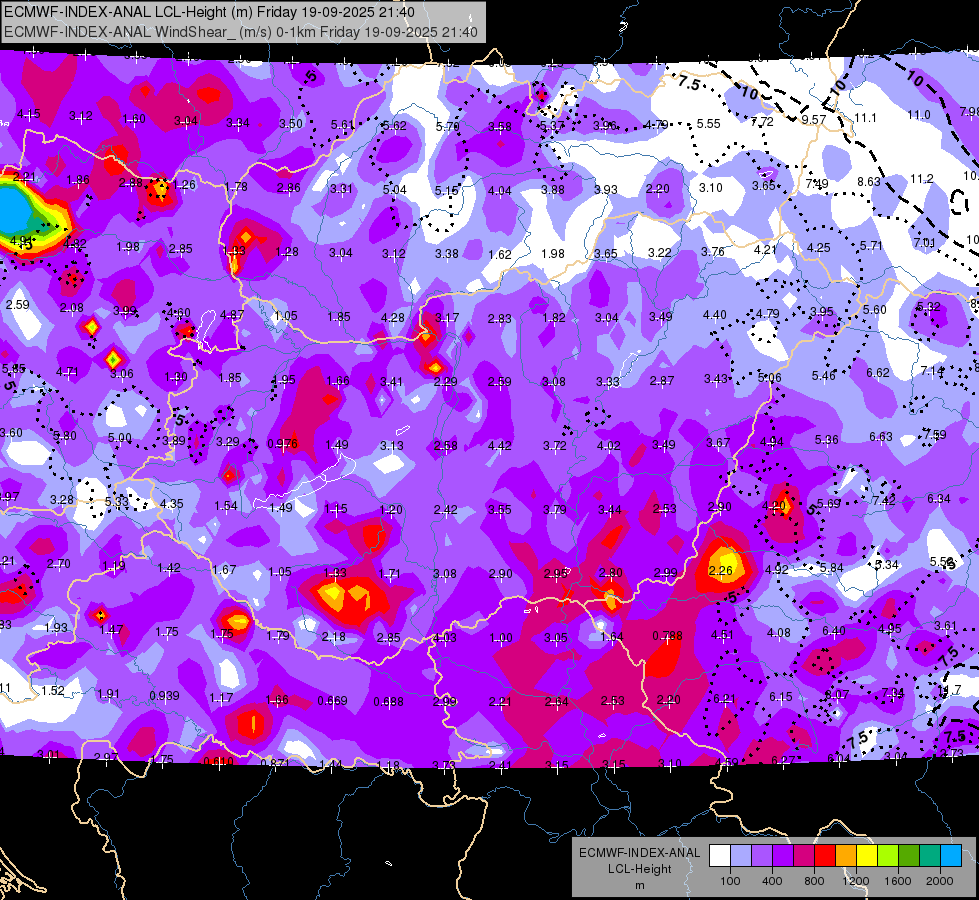The height and width of the screenshot is (900, 979).
Task: Click the wind shear value '7.49'
Action: click(x=817, y=184)
